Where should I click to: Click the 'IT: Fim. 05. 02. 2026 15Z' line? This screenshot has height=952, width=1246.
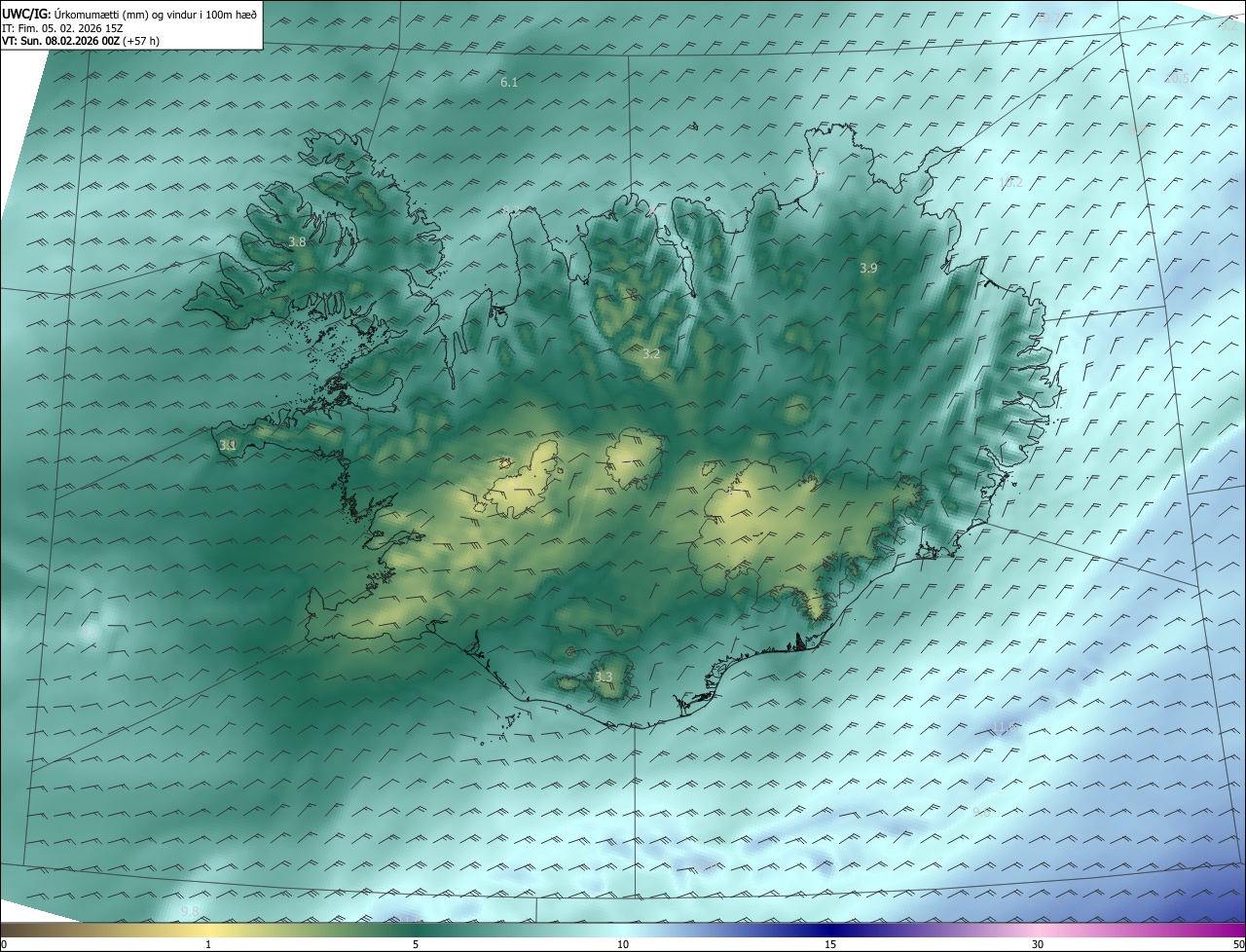pyautogui.click(x=60, y=27)
